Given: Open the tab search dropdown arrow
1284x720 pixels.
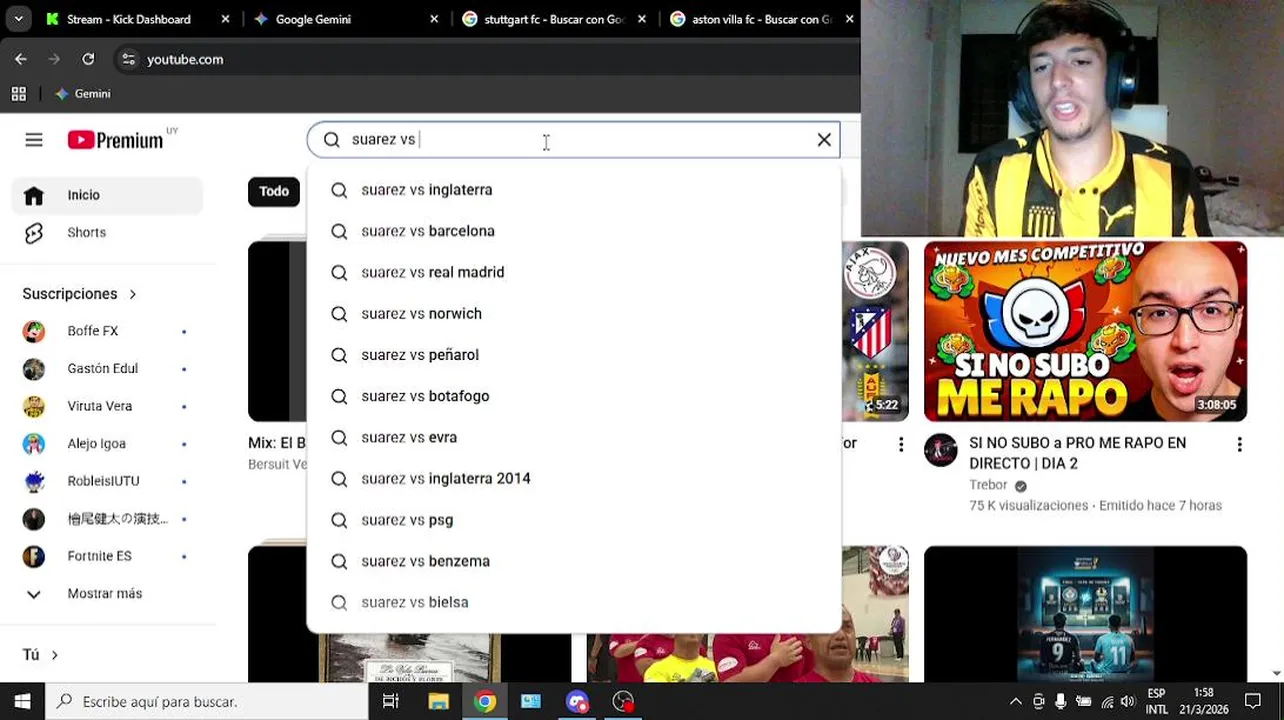Looking at the screenshot, I should 18,19.
